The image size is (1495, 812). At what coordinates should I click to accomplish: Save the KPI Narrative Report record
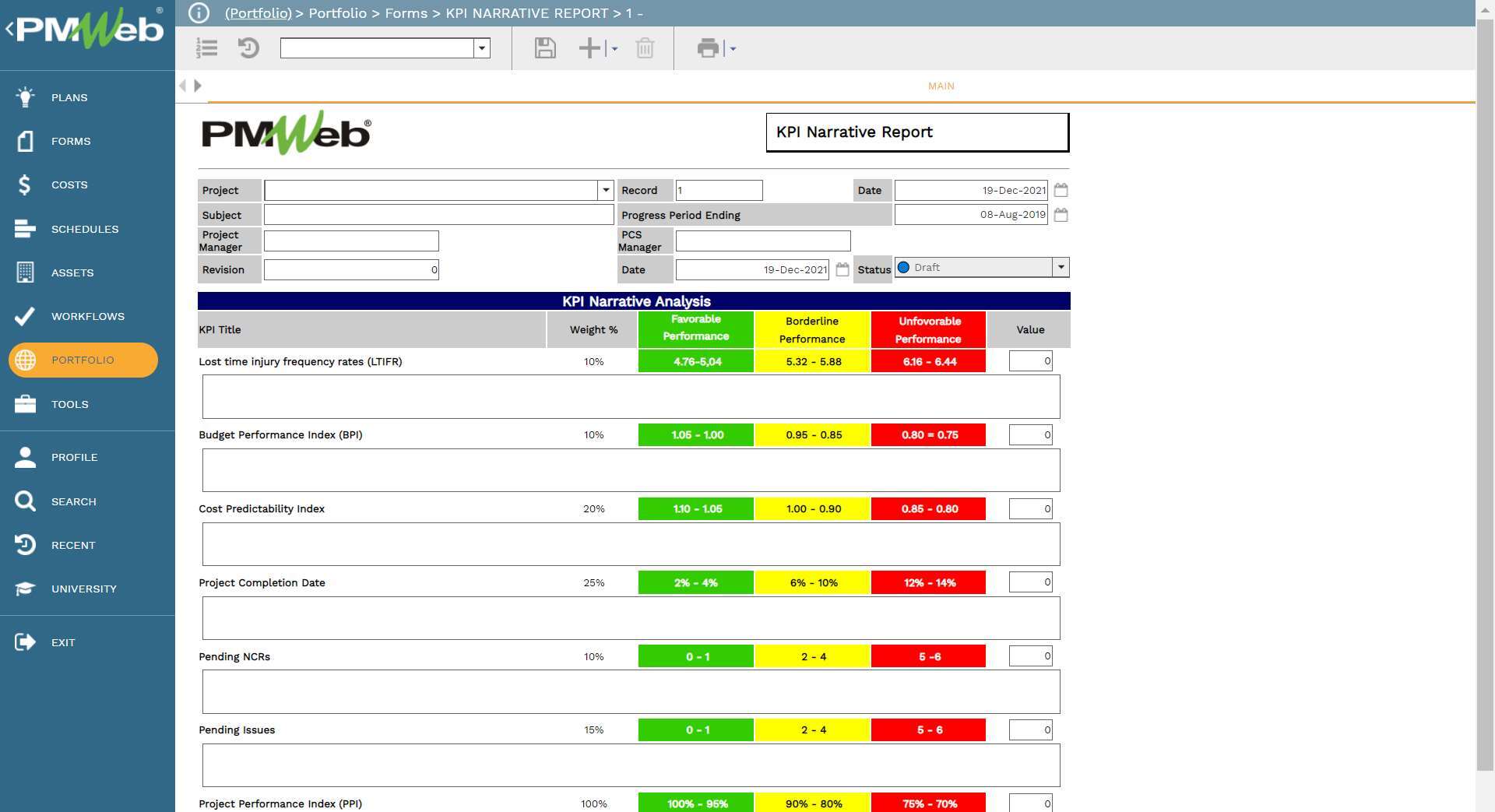point(544,48)
